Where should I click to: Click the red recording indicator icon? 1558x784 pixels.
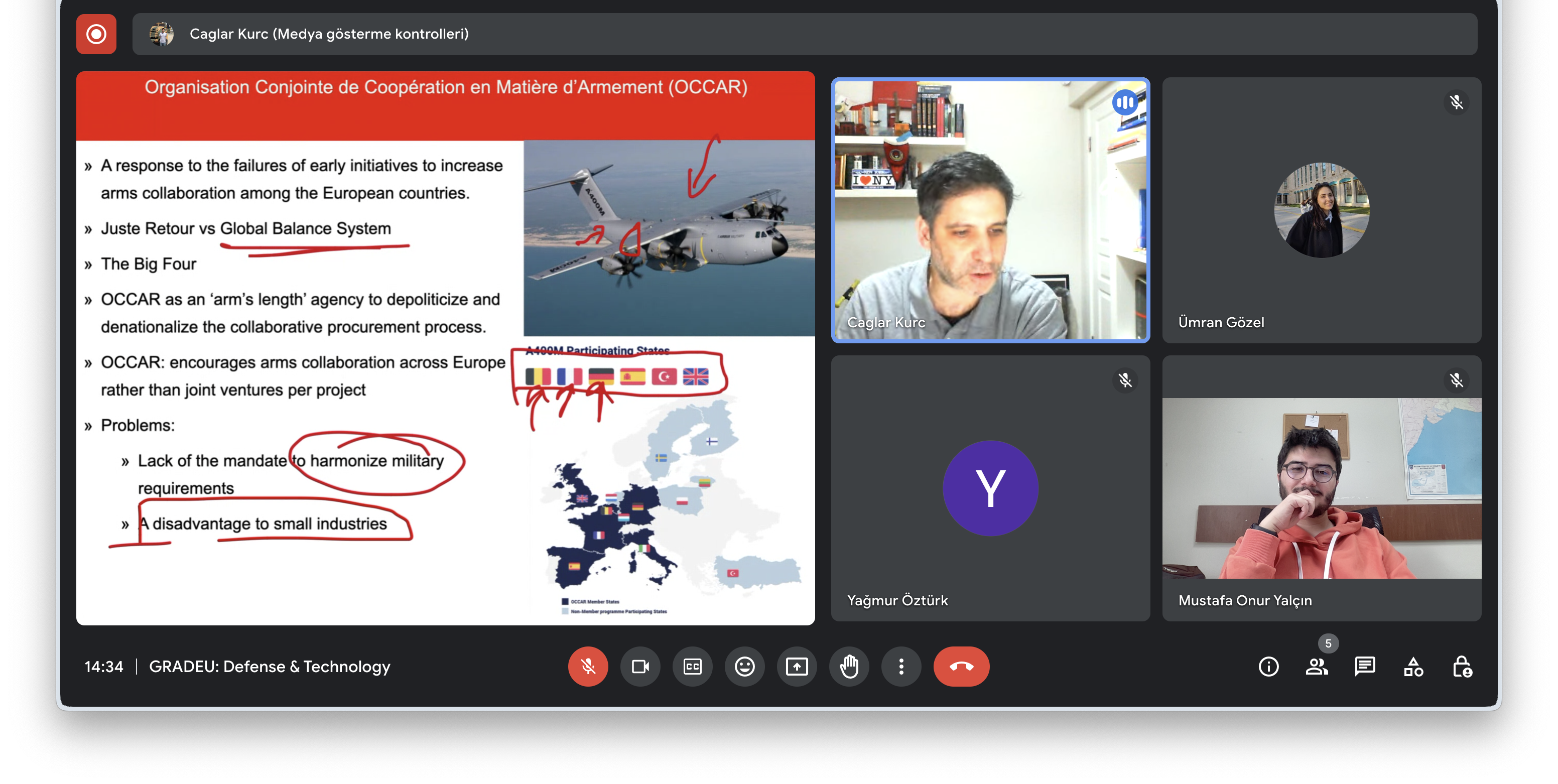[96, 34]
